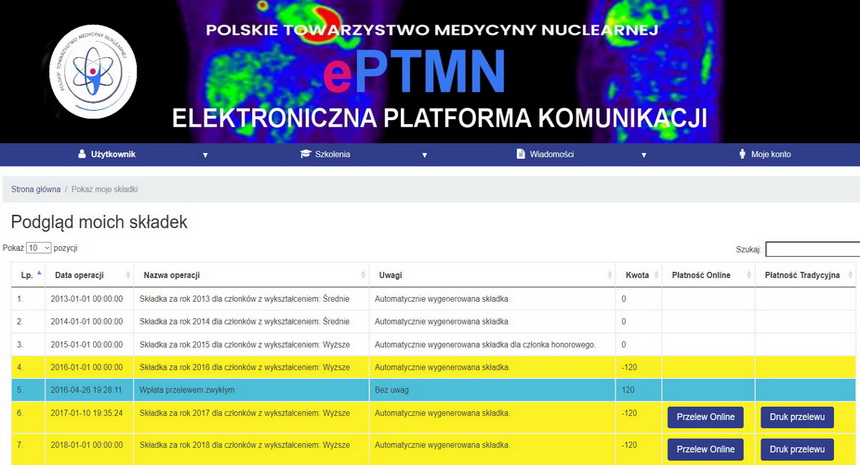The height and width of the screenshot is (465, 860).
Task: Select date cell 2014-01-01 00:00:00
Action: 87,321
